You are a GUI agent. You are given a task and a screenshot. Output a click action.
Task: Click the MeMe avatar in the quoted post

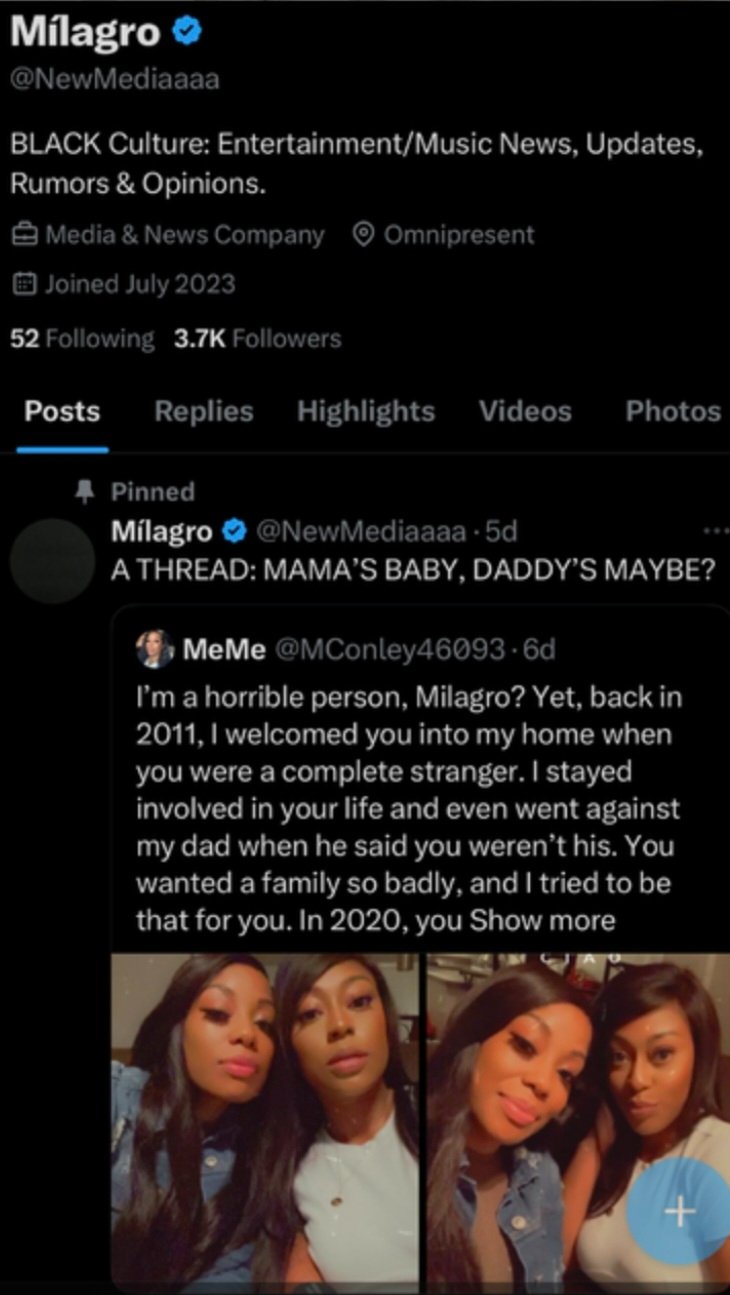[156, 650]
